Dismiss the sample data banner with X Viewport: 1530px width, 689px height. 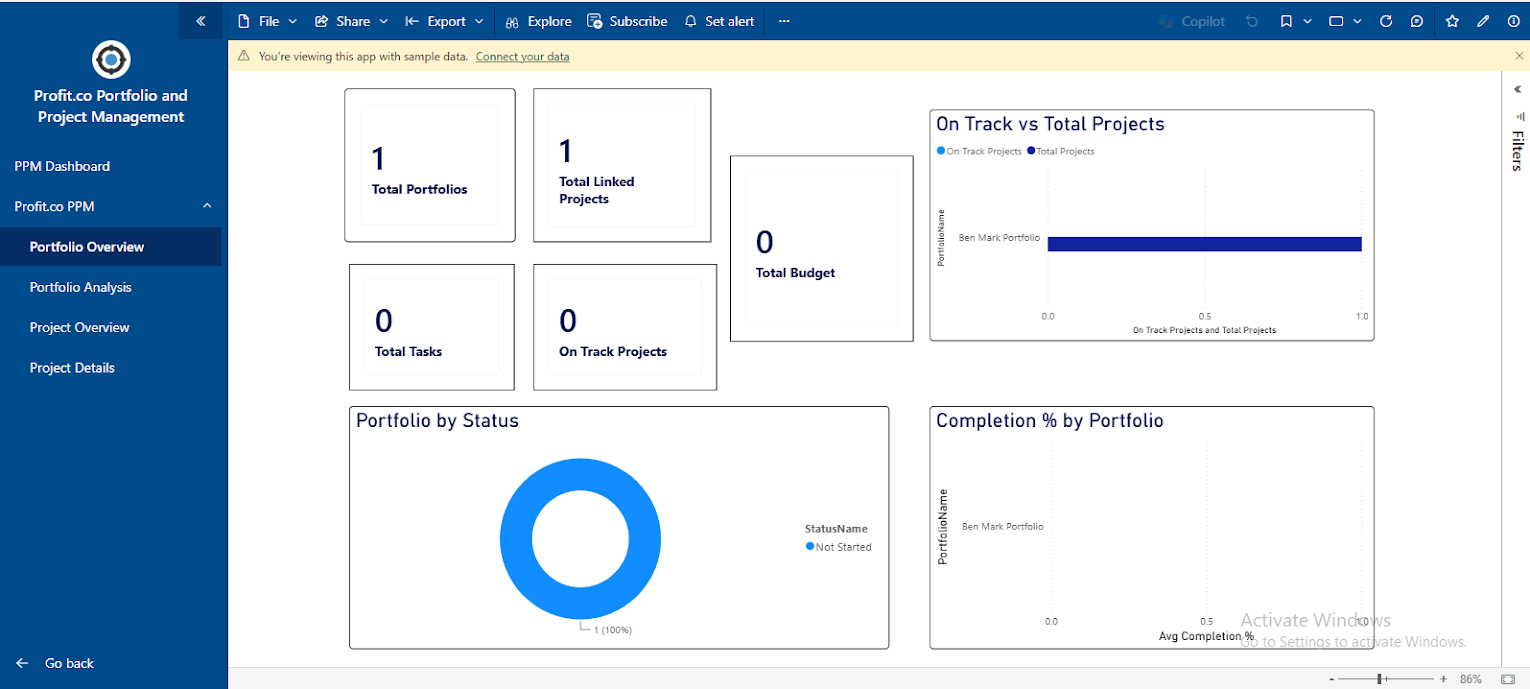(x=1520, y=56)
